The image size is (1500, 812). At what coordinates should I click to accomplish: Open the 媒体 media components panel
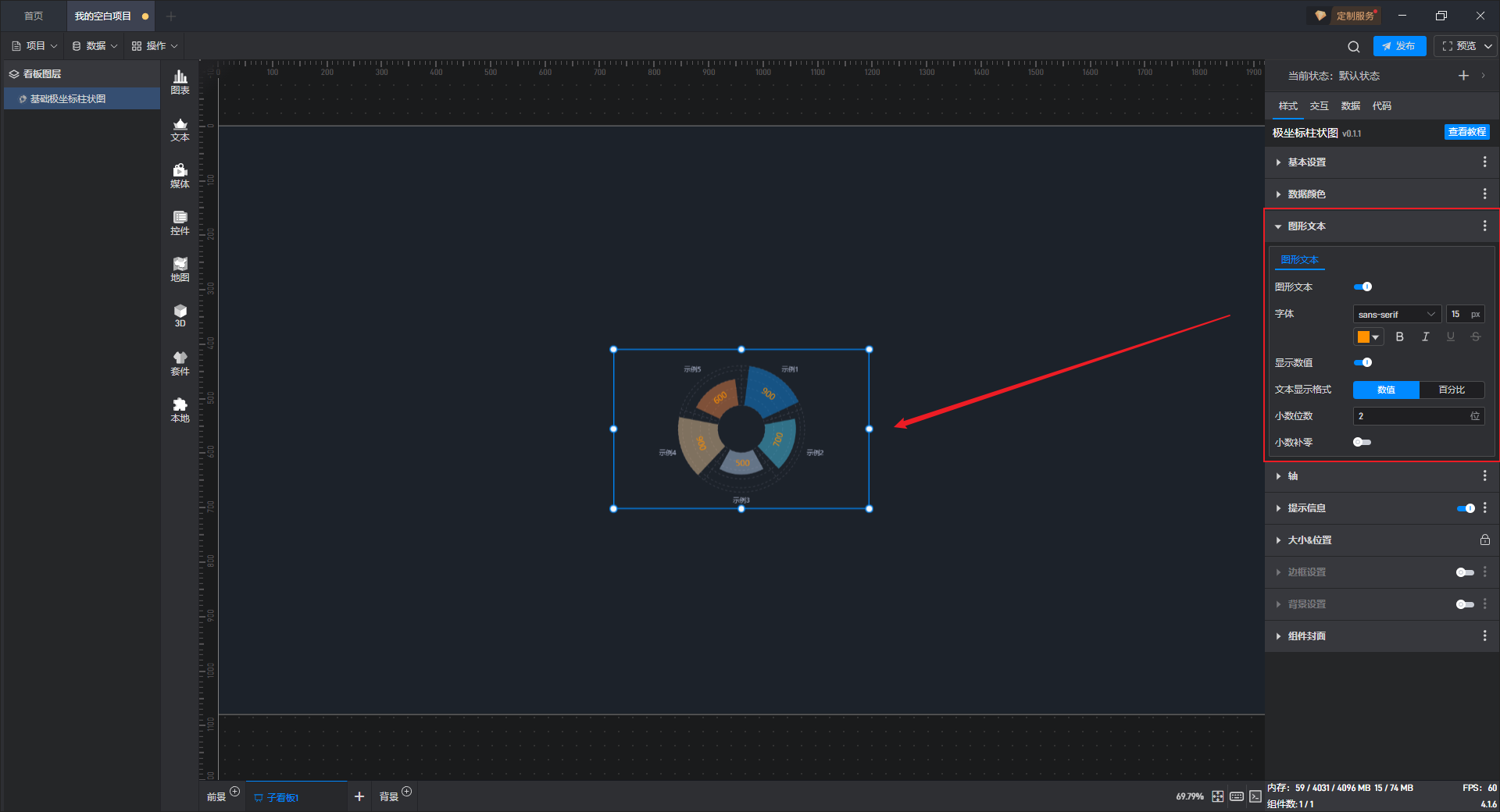180,176
